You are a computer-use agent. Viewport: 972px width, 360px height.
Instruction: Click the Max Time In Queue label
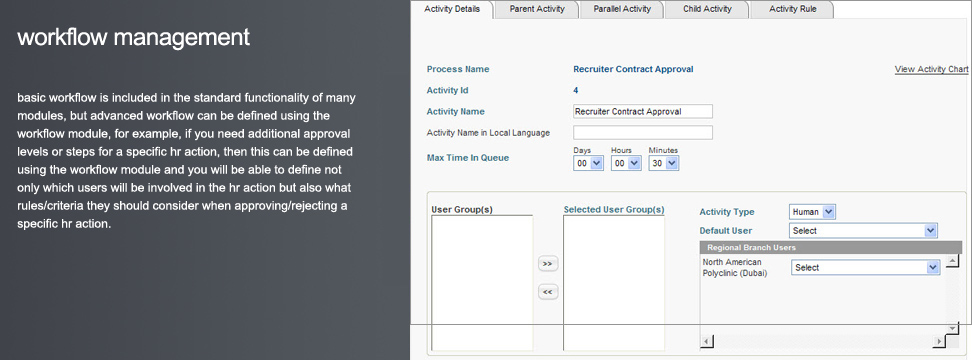(468, 158)
